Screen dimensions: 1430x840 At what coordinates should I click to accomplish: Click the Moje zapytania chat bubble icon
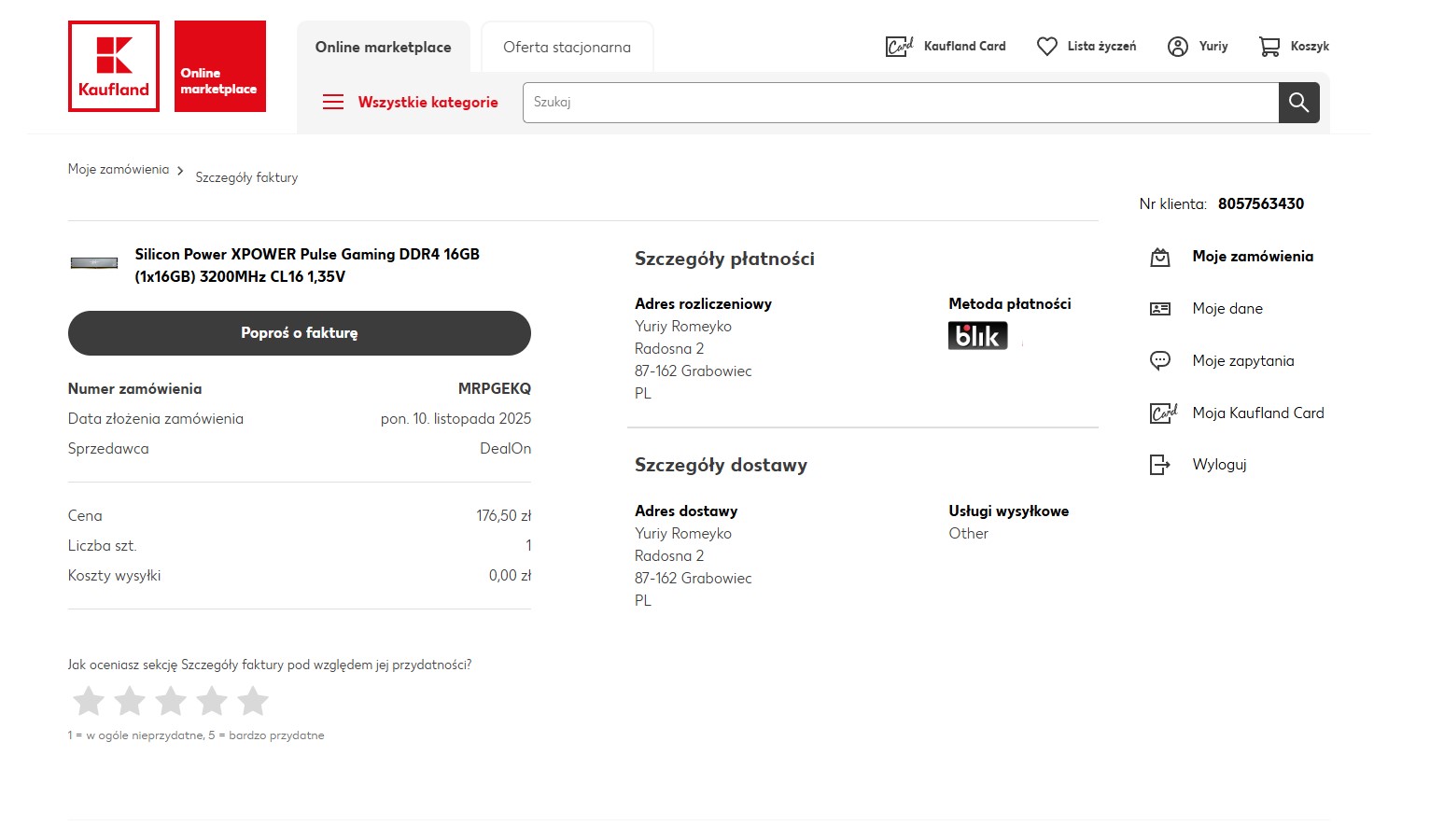pos(1159,361)
